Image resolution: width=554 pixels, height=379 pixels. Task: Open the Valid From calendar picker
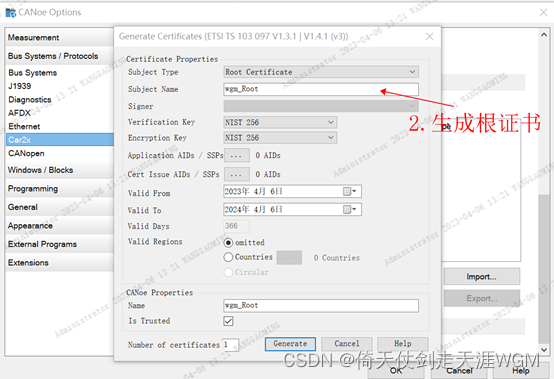coord(350,191)
